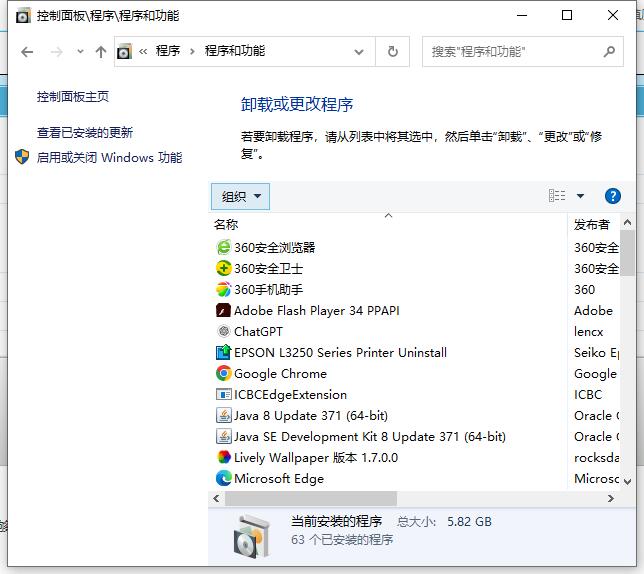
Task: Expand the address bar history dropdown
Action: pyautogui.click(x=359, y=51)
